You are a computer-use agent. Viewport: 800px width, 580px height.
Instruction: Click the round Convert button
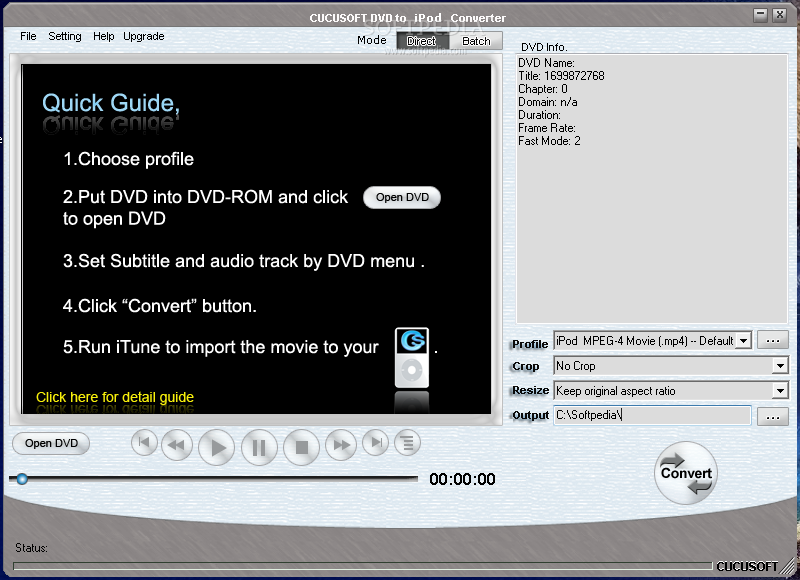pyautogui.click(x=686, y=473)
